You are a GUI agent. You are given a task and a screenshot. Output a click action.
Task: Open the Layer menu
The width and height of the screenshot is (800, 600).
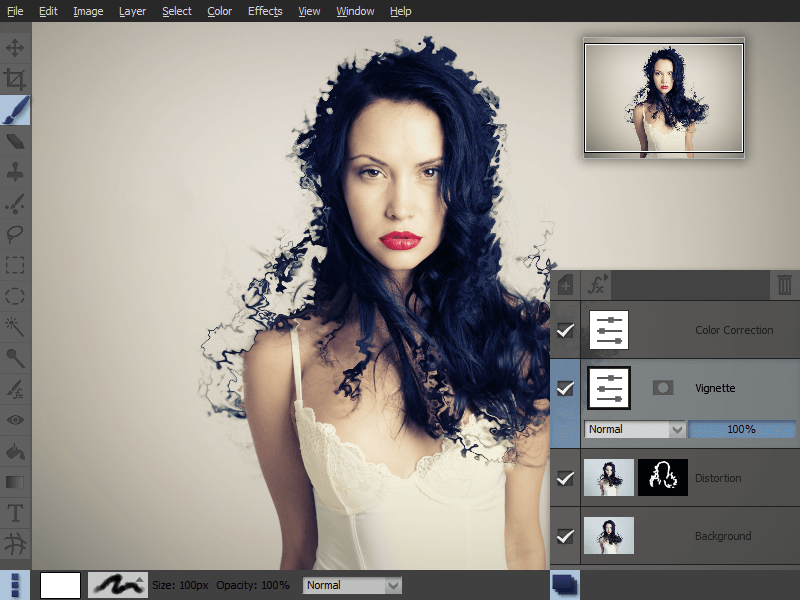[x=132, y=11]
